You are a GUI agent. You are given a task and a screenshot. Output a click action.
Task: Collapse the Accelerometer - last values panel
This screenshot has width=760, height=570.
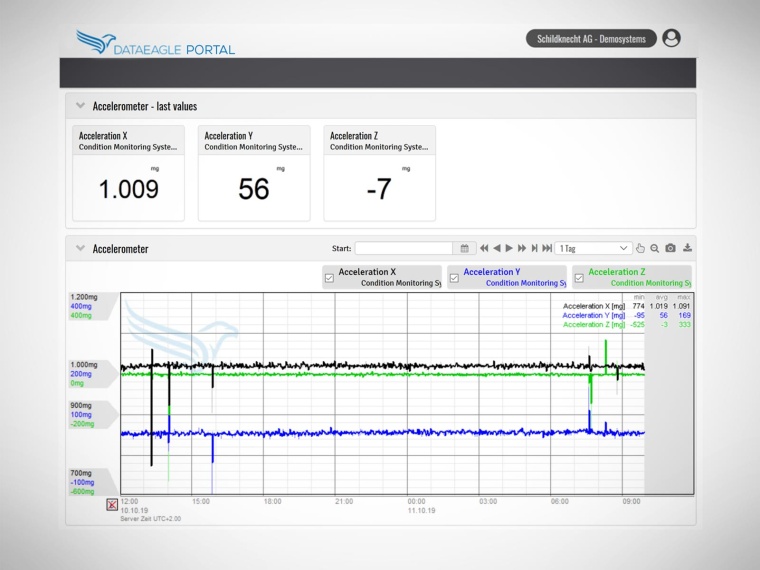(x=80, y=106)
